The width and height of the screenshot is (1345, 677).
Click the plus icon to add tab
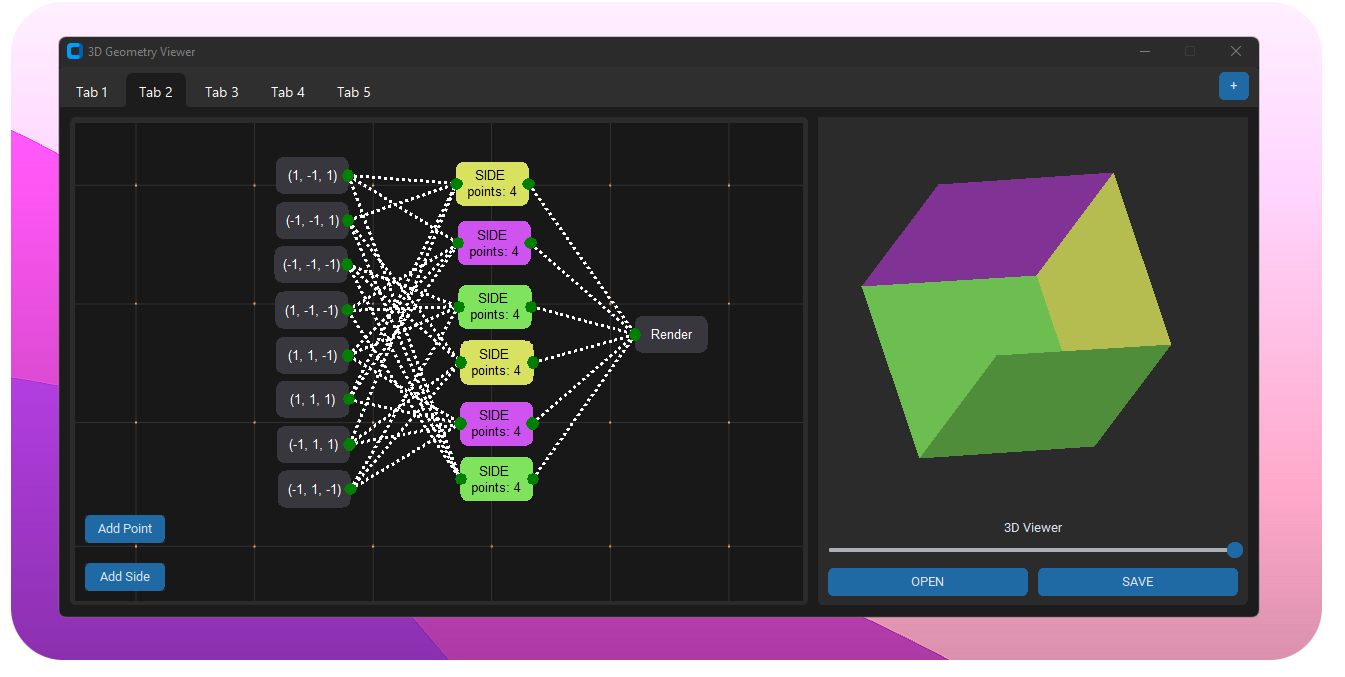coord(1233,87)
